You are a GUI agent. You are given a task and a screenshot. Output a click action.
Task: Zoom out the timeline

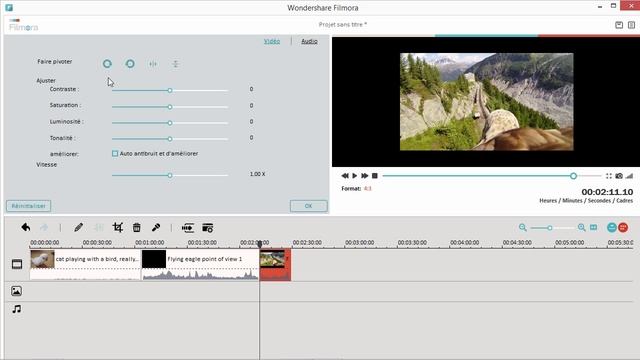522,227
